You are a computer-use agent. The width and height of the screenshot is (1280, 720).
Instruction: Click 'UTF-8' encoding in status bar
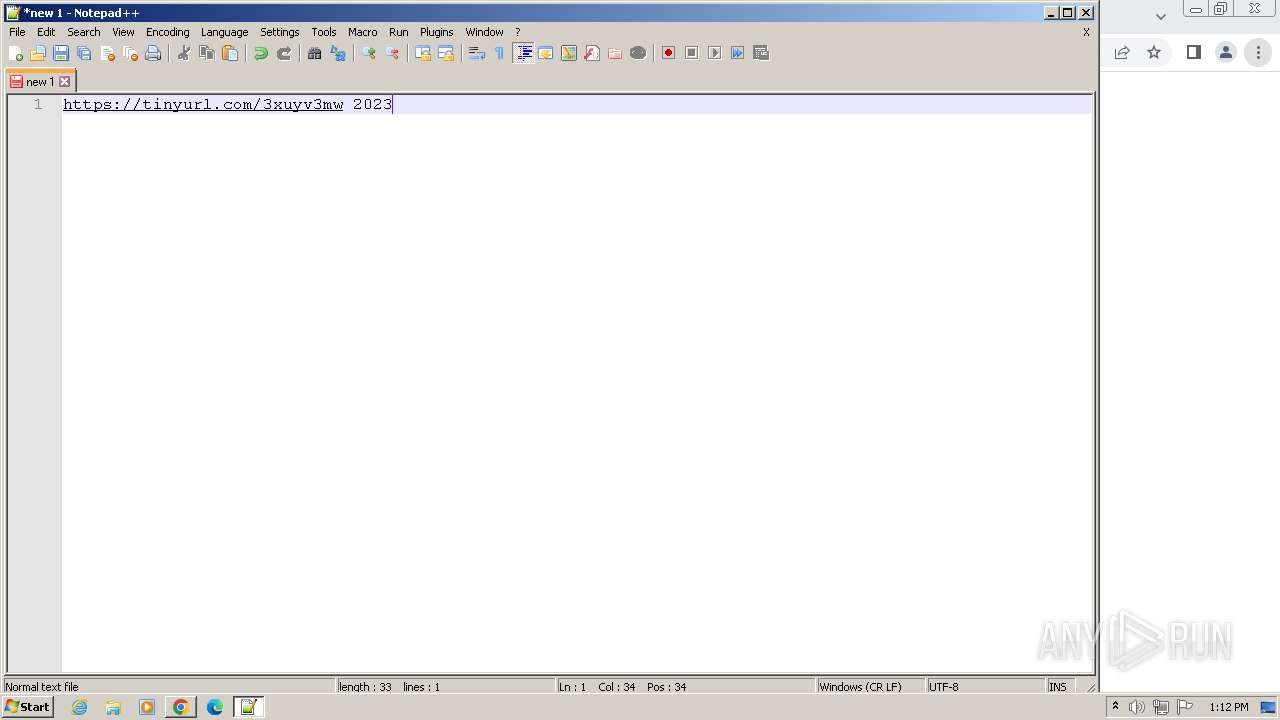944,687
